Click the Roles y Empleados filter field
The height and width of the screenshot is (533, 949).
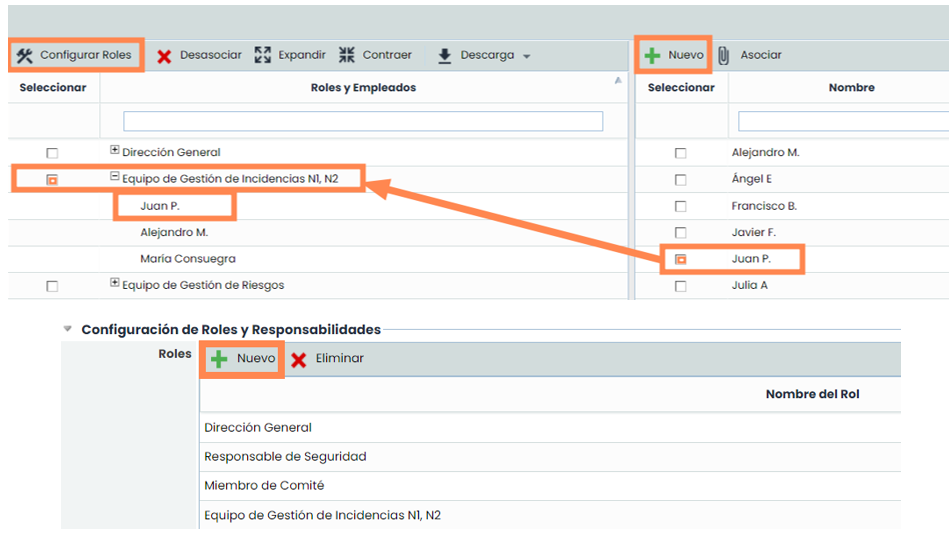363,121
